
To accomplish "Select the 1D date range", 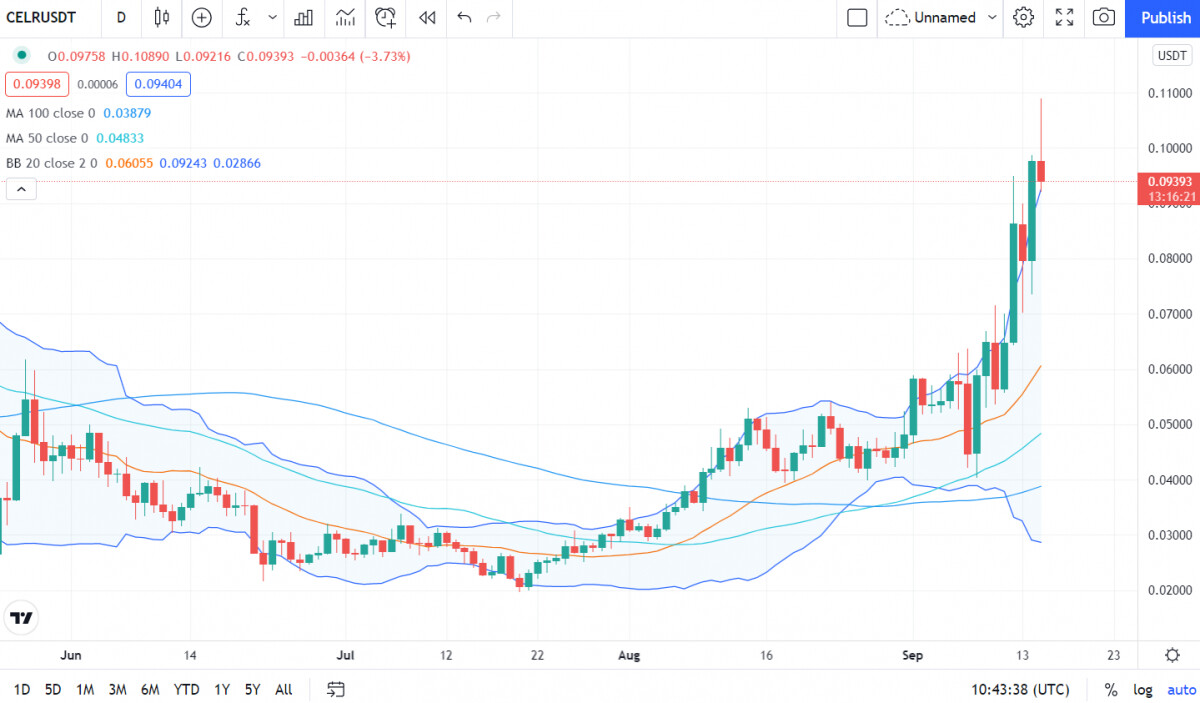I will 21,689.
